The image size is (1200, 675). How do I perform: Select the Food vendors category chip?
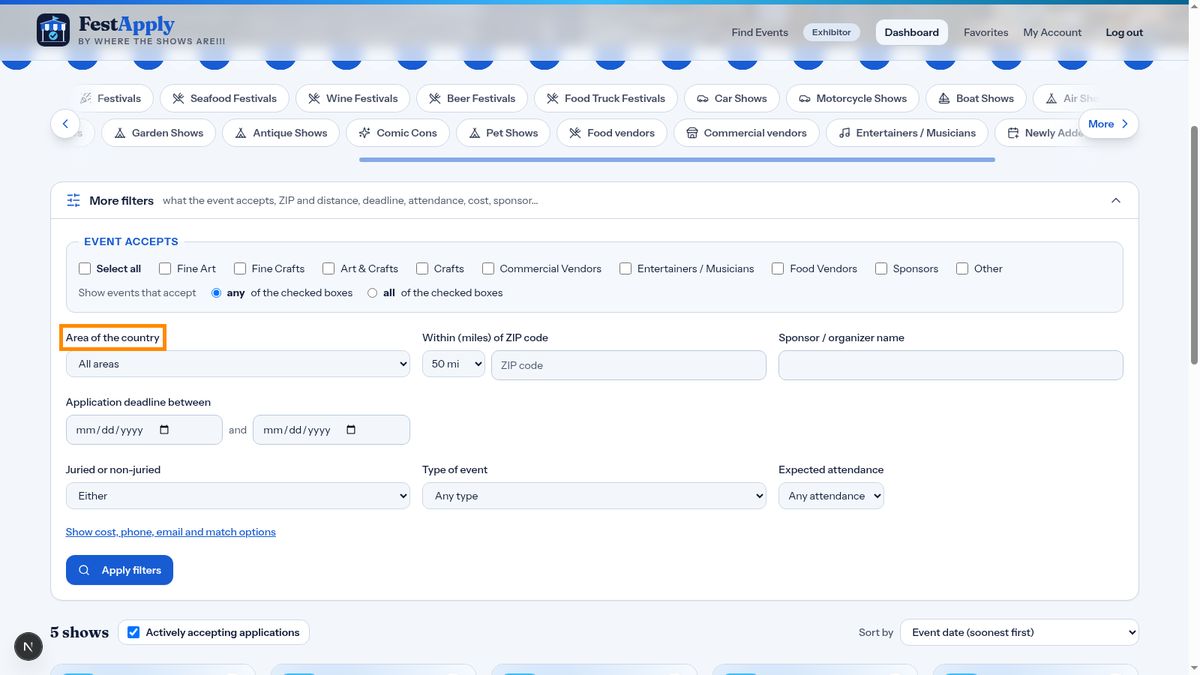(612, 133)
